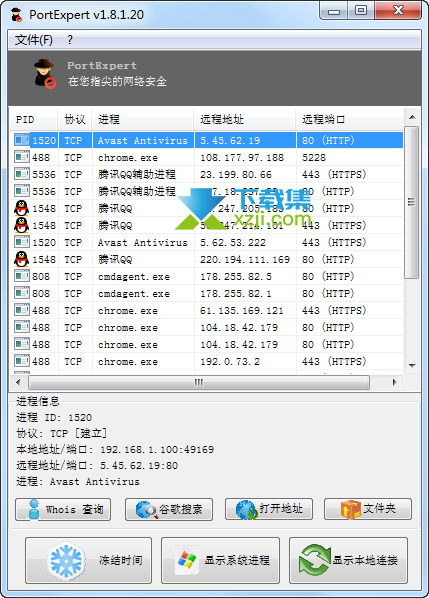Sort by the 远程端口 column header
The width and height of the screenshot is (429, 598).
pos(350,119)
